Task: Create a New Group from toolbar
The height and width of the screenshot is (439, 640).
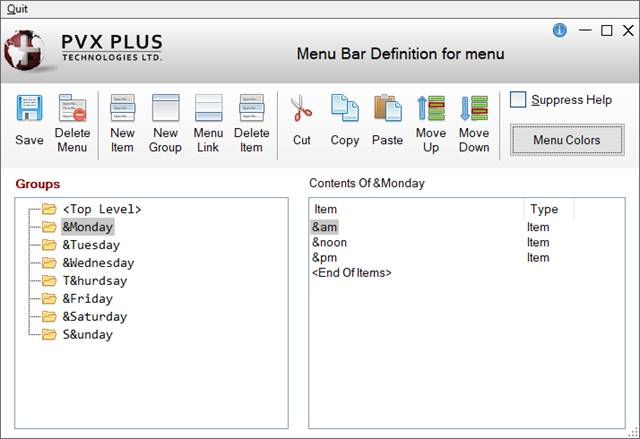Action: click(x=165, y=109)
